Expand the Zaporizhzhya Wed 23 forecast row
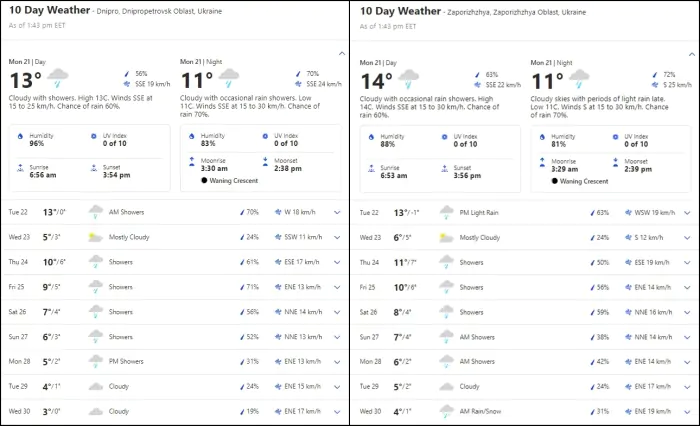Viewport: 700px width, 426px height. point(687,237)
